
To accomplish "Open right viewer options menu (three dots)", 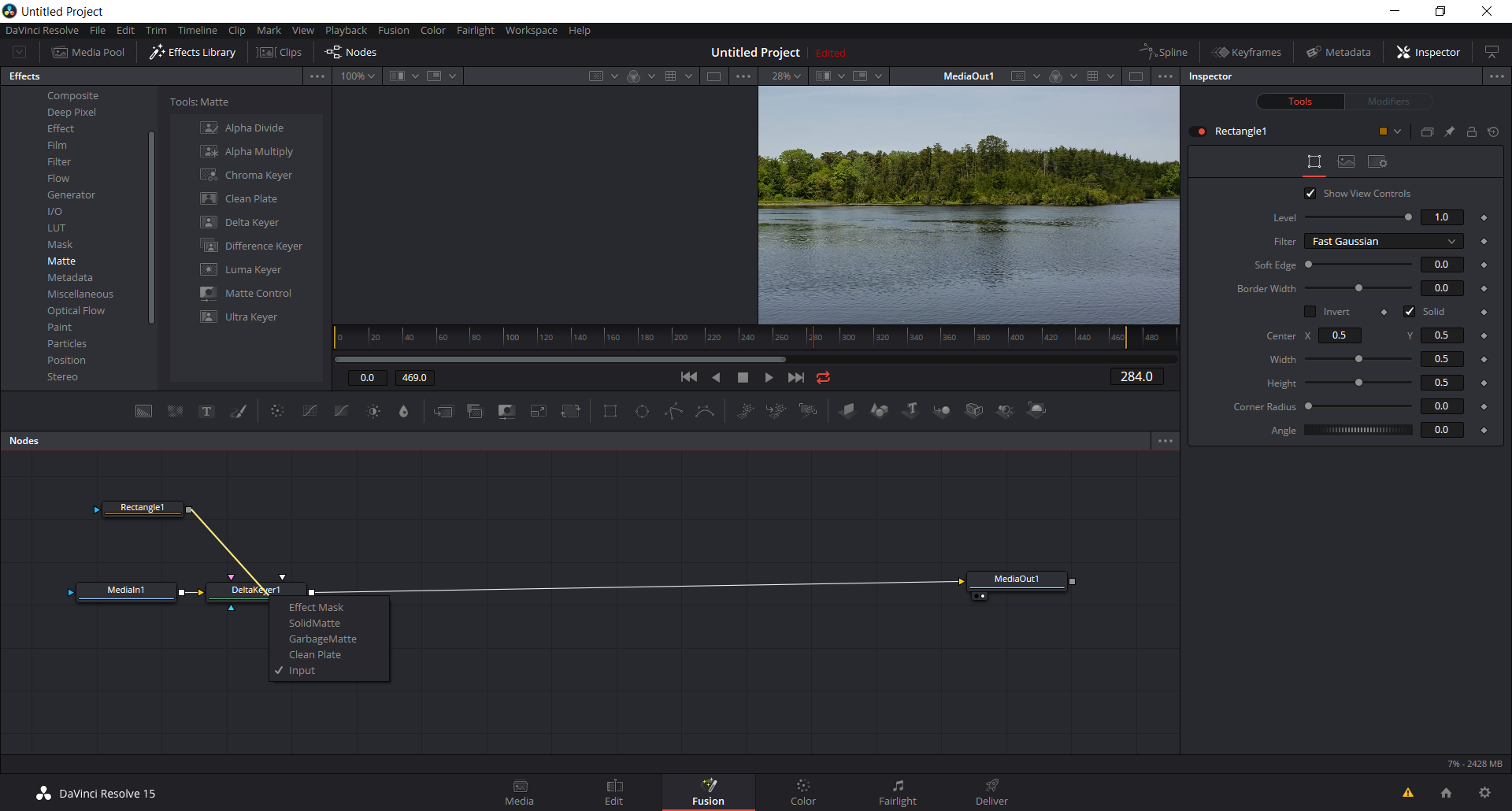I will 1165,76.
